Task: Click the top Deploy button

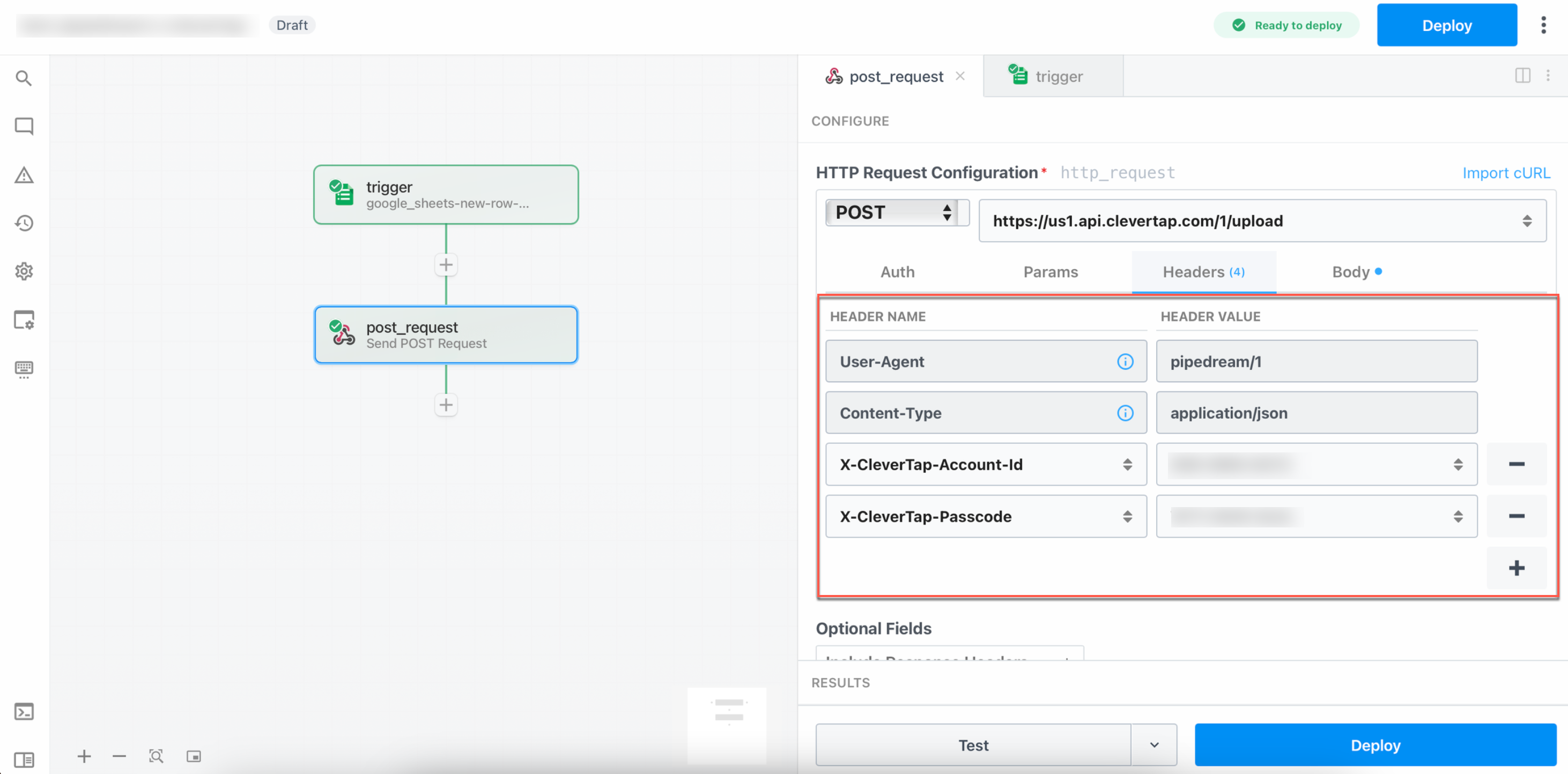Action: (1446, 25)
